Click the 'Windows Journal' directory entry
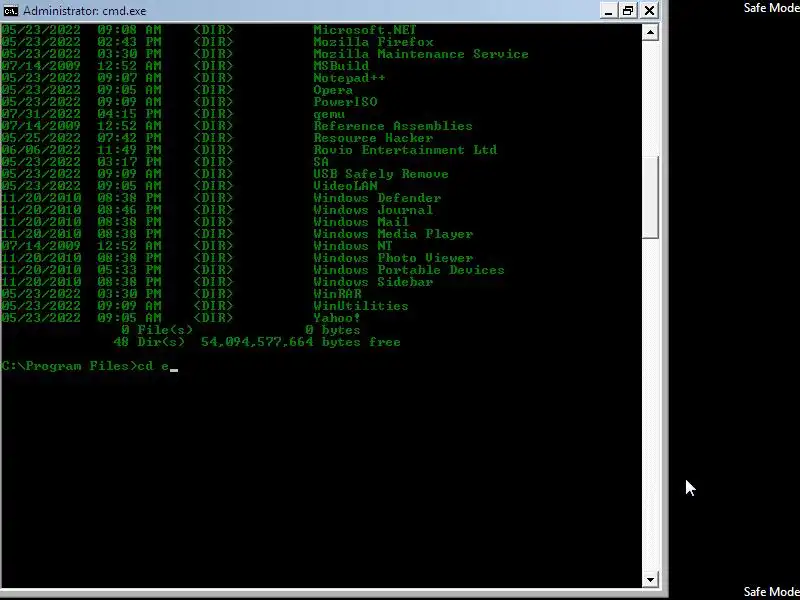 click(373, 210)
